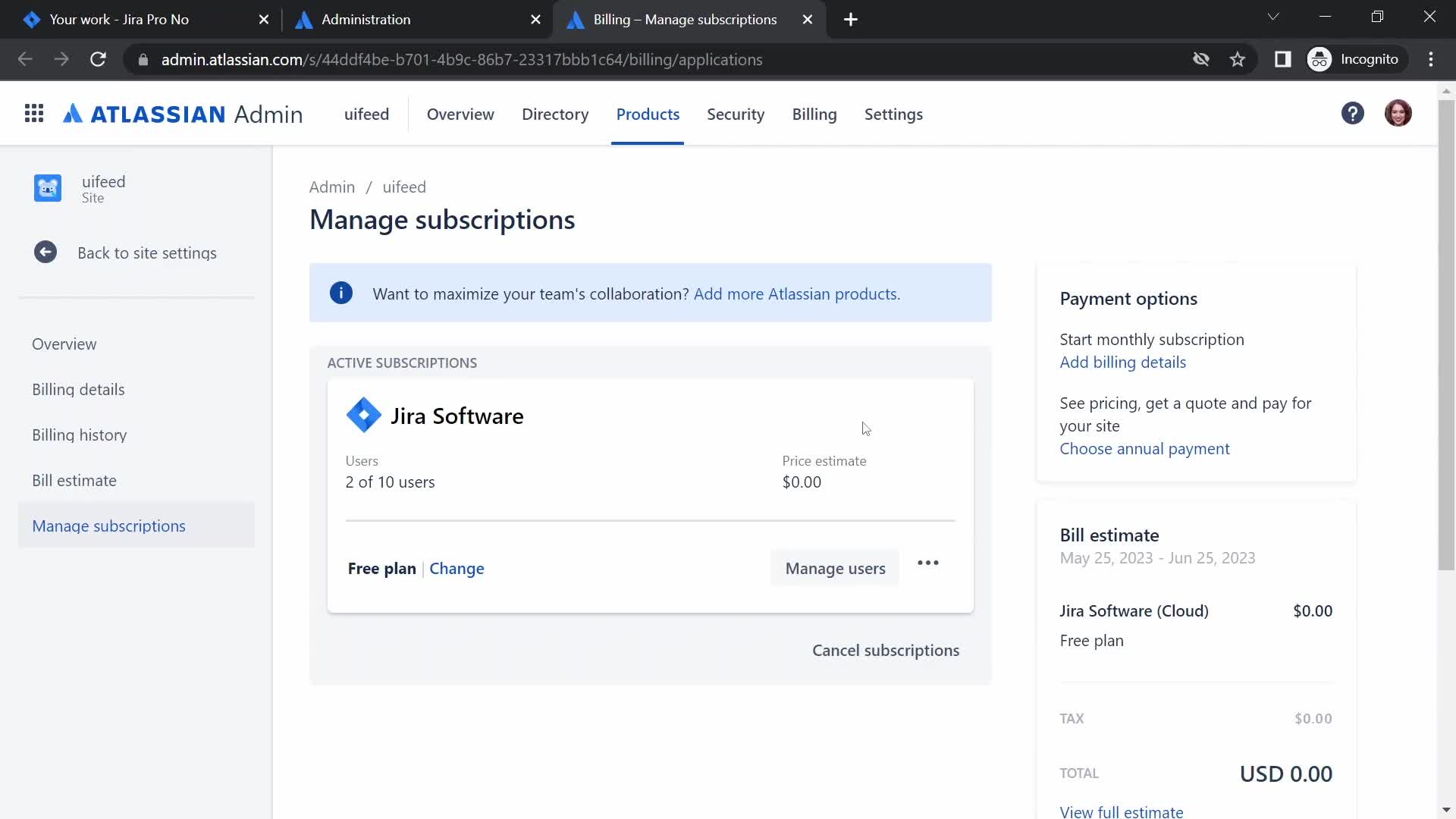The image size is (1456, 819).
Task: Click the Billing history sidebar item
Action: click(x=79, y=434)
